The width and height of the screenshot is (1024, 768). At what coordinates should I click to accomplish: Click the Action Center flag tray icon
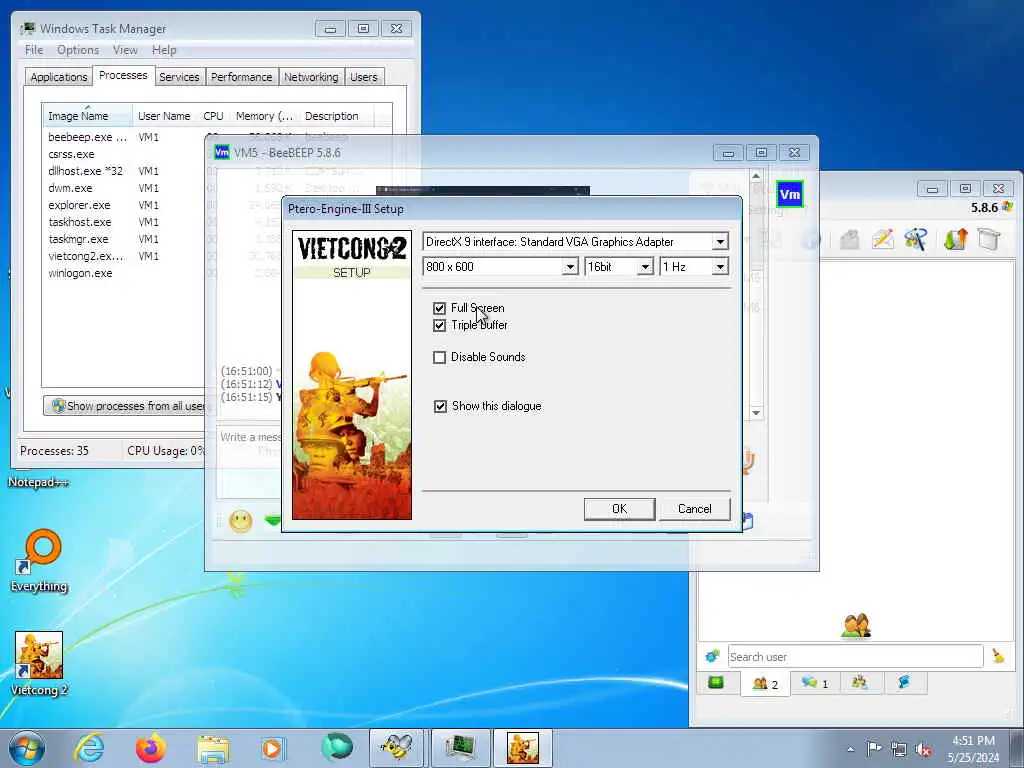[x=874, y=748]
